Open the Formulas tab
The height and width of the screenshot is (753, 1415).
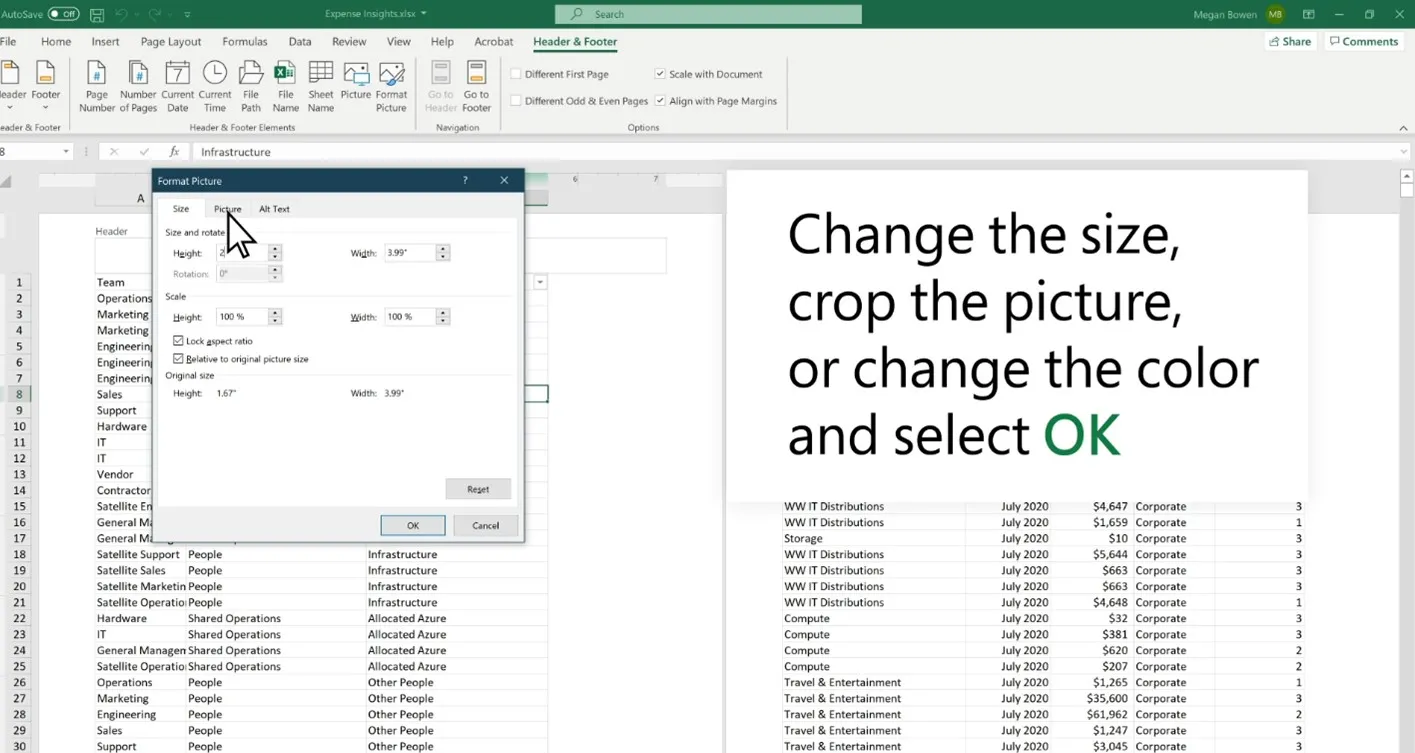point(245,42)
